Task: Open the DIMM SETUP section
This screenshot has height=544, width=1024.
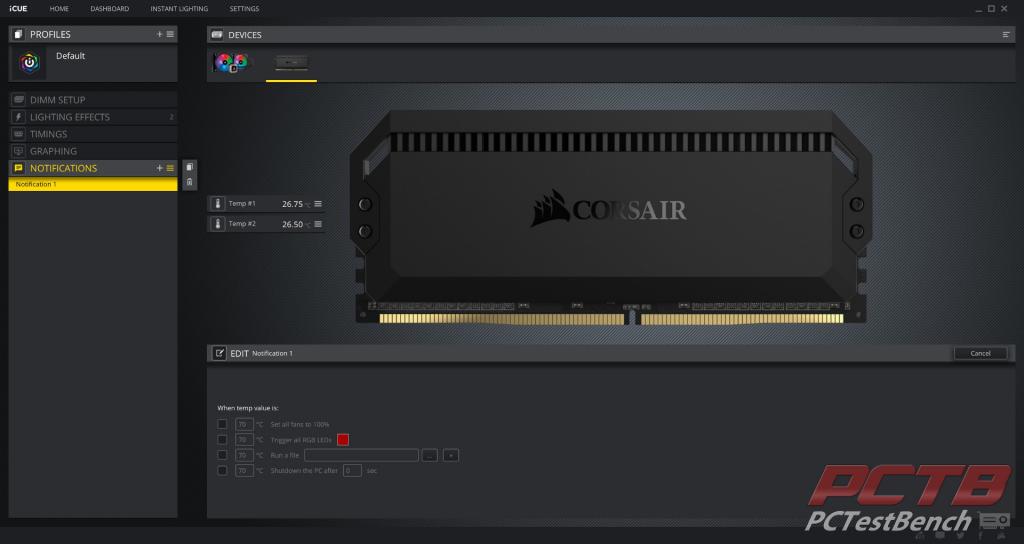Action: (93, 99)
